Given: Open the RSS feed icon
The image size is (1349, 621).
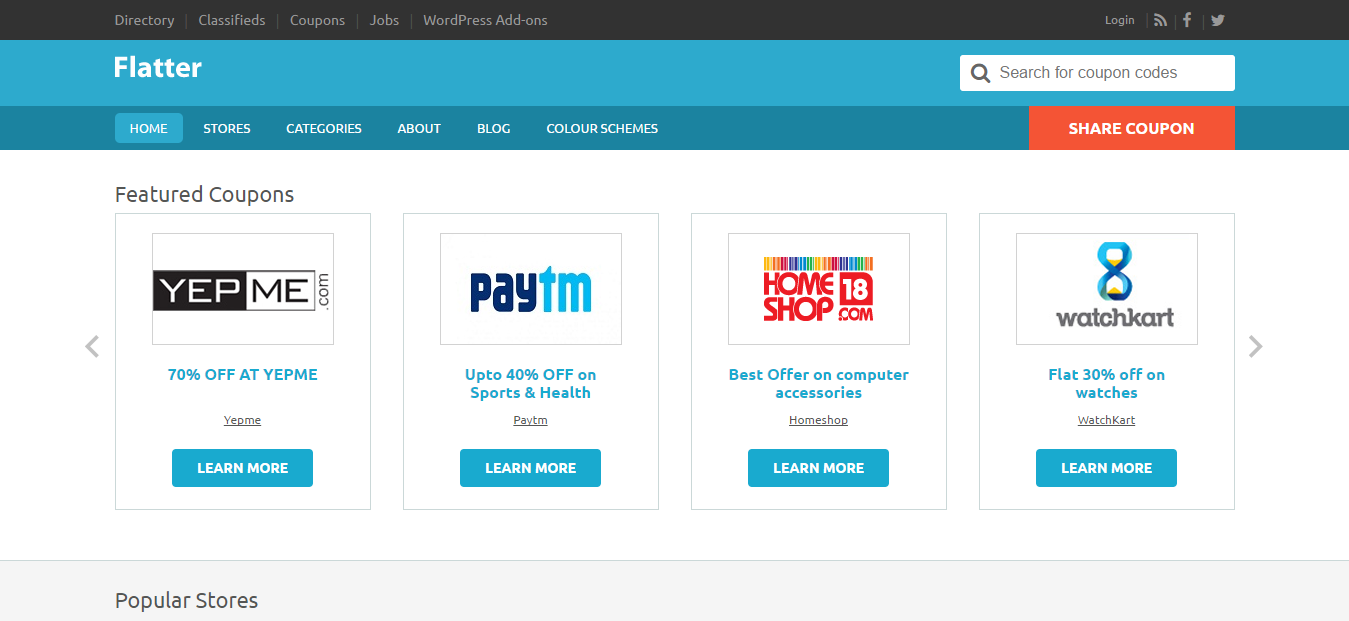Looking at the screenshot, I should 1160,20.
